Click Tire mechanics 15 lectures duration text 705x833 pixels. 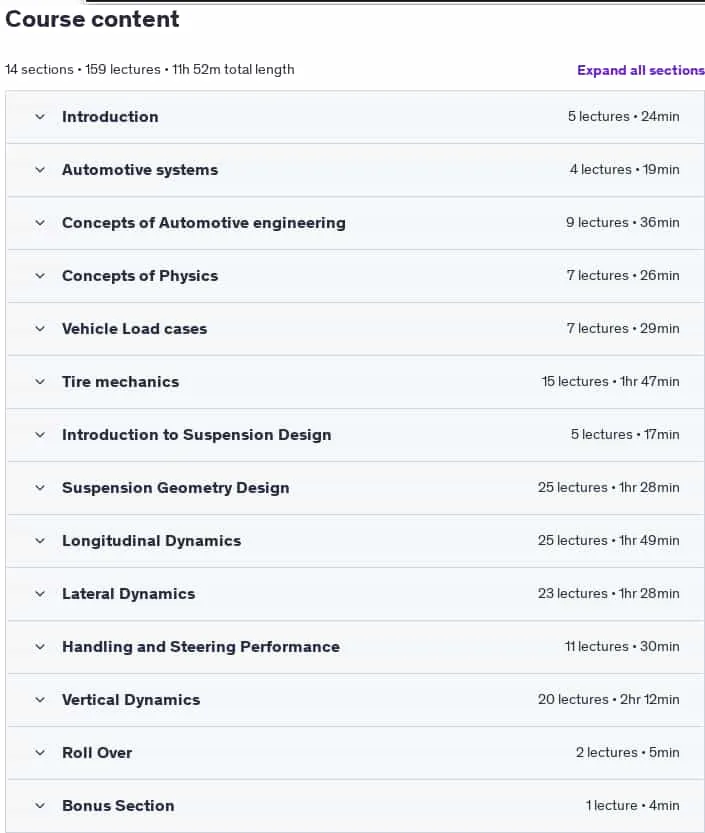(x=610, y=381)
